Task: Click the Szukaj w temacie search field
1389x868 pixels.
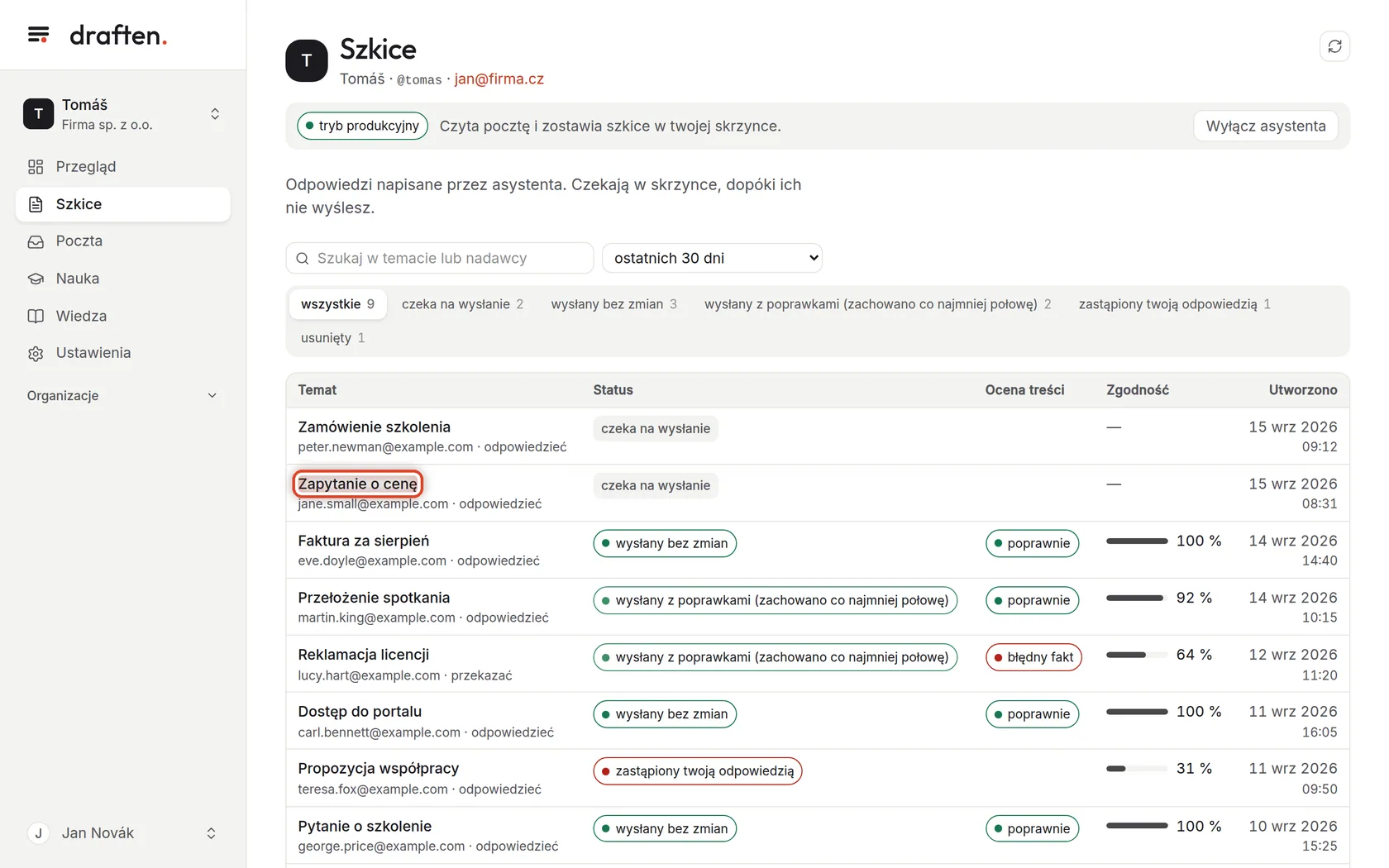Action: tap(440, 258)
